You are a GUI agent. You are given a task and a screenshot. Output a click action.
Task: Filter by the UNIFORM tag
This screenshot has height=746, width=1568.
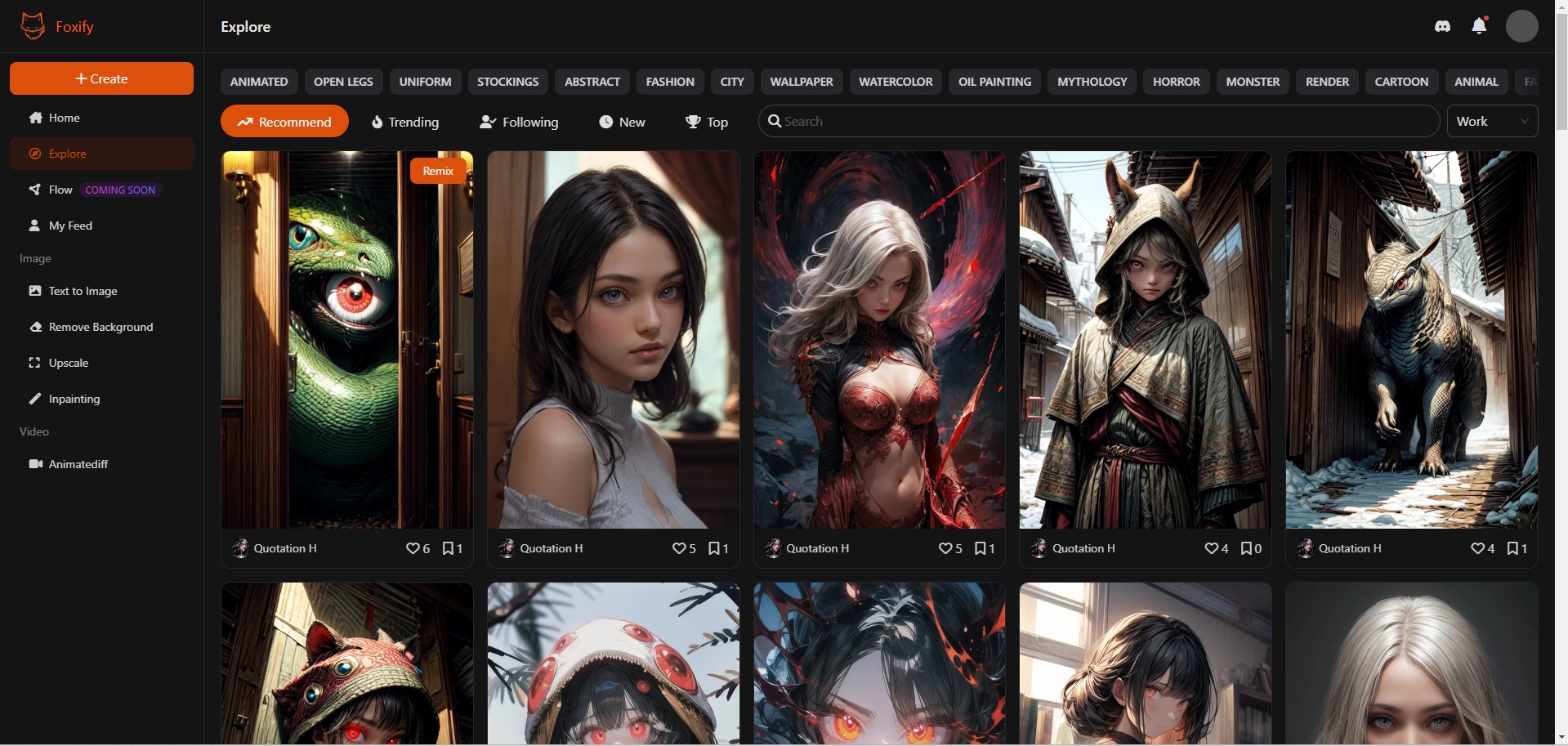425,82
